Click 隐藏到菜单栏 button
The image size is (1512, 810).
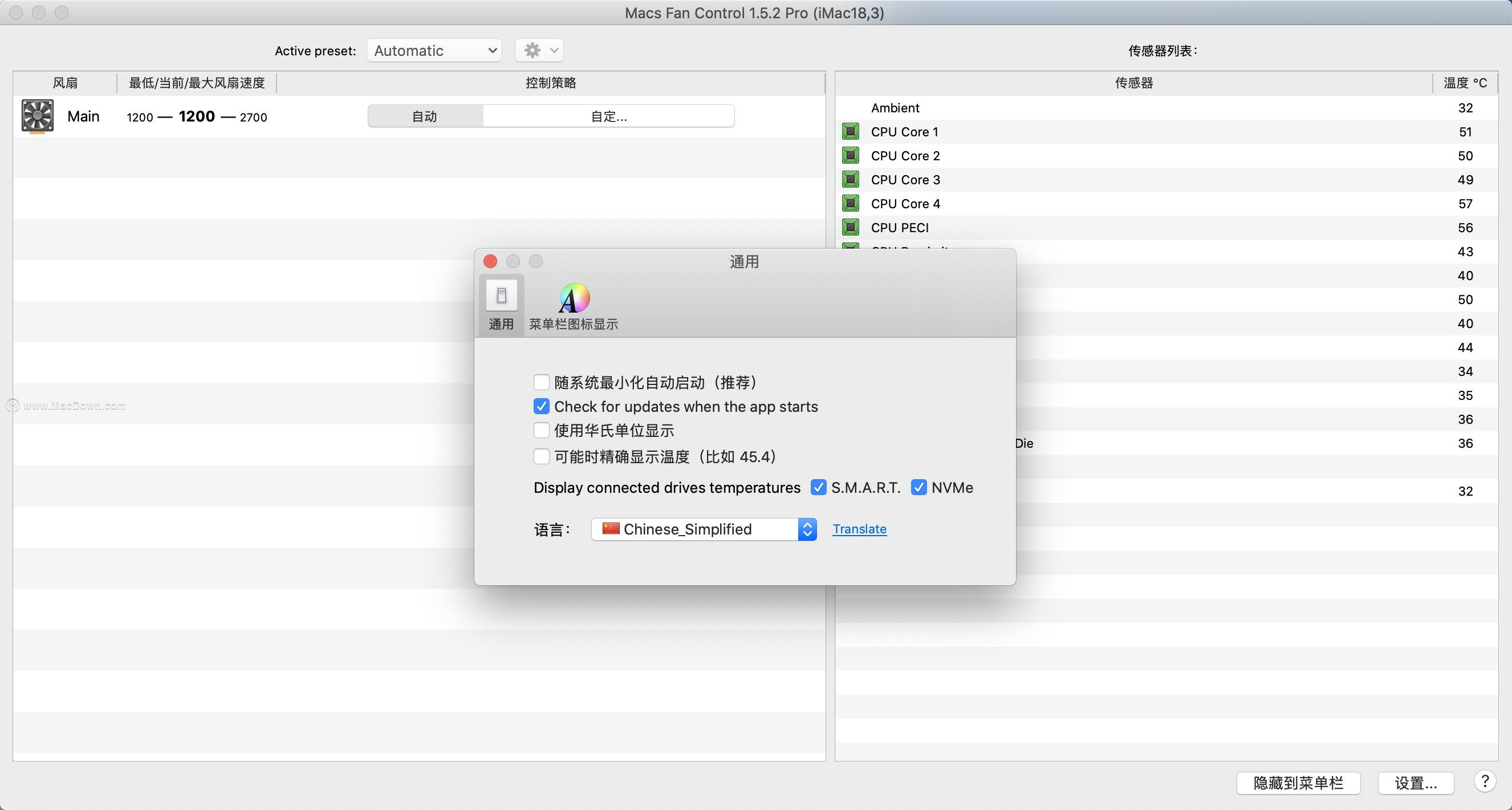1298,783
